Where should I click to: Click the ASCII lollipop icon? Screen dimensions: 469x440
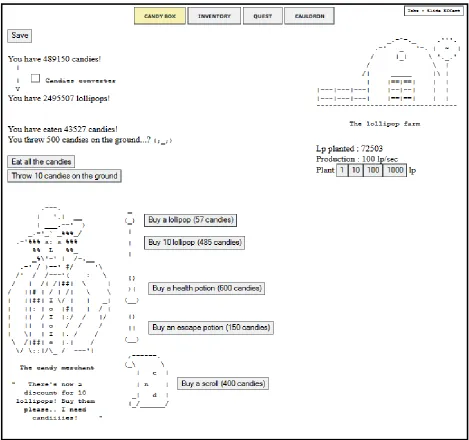pos(130,234)
